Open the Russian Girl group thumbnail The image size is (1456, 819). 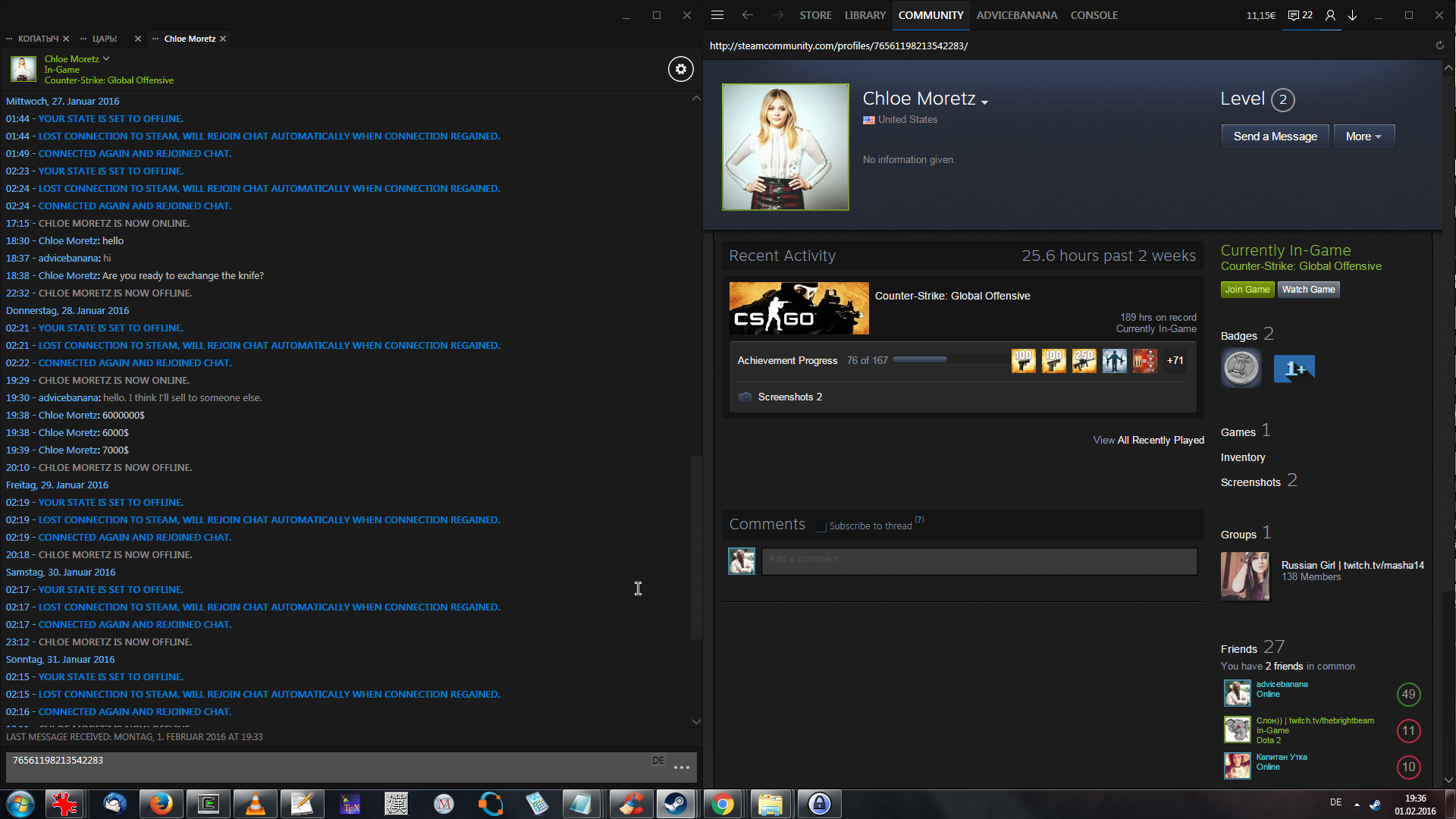tap(1244, 576)
